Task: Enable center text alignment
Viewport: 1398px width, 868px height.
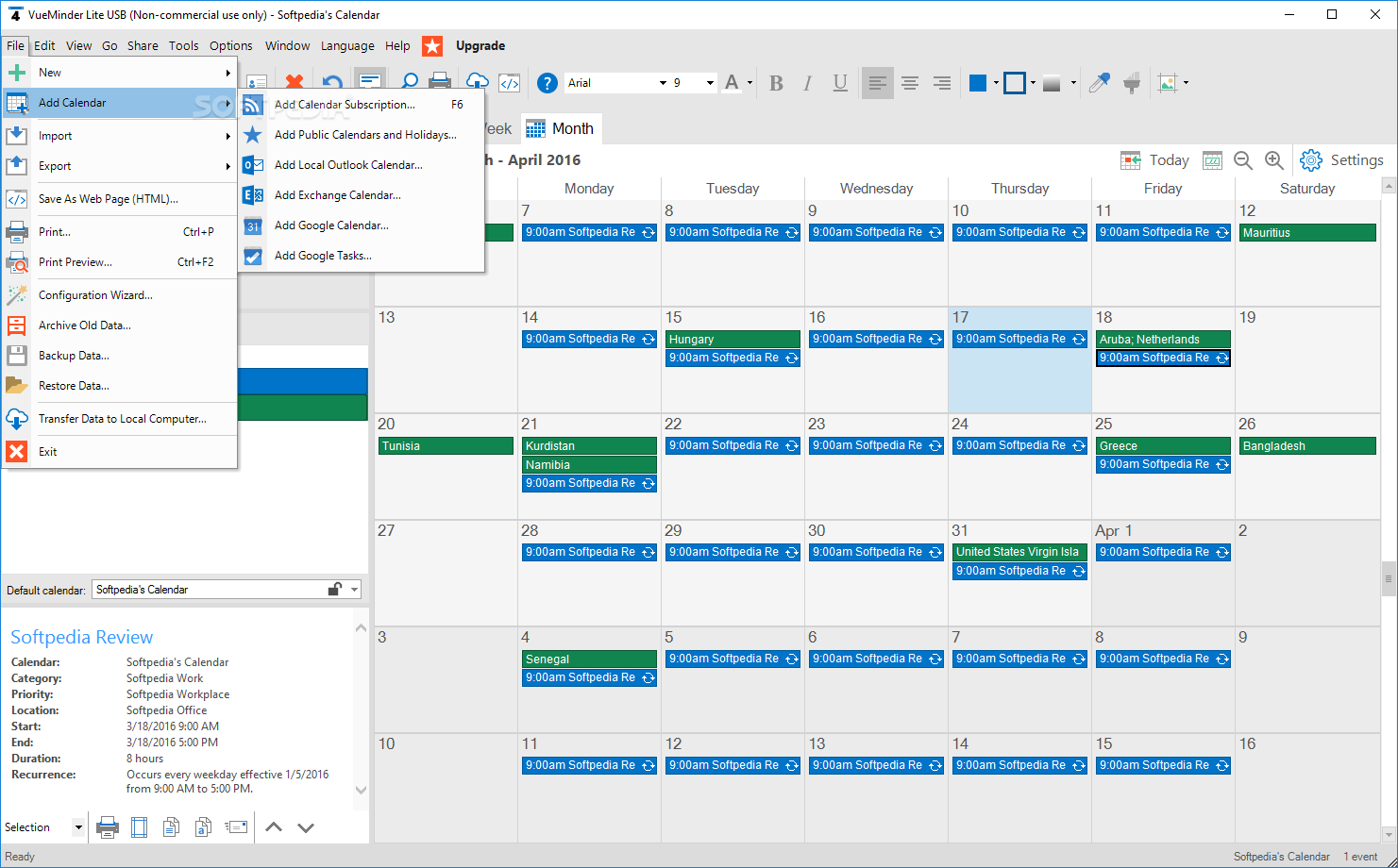Action: [x=910, y=83]
